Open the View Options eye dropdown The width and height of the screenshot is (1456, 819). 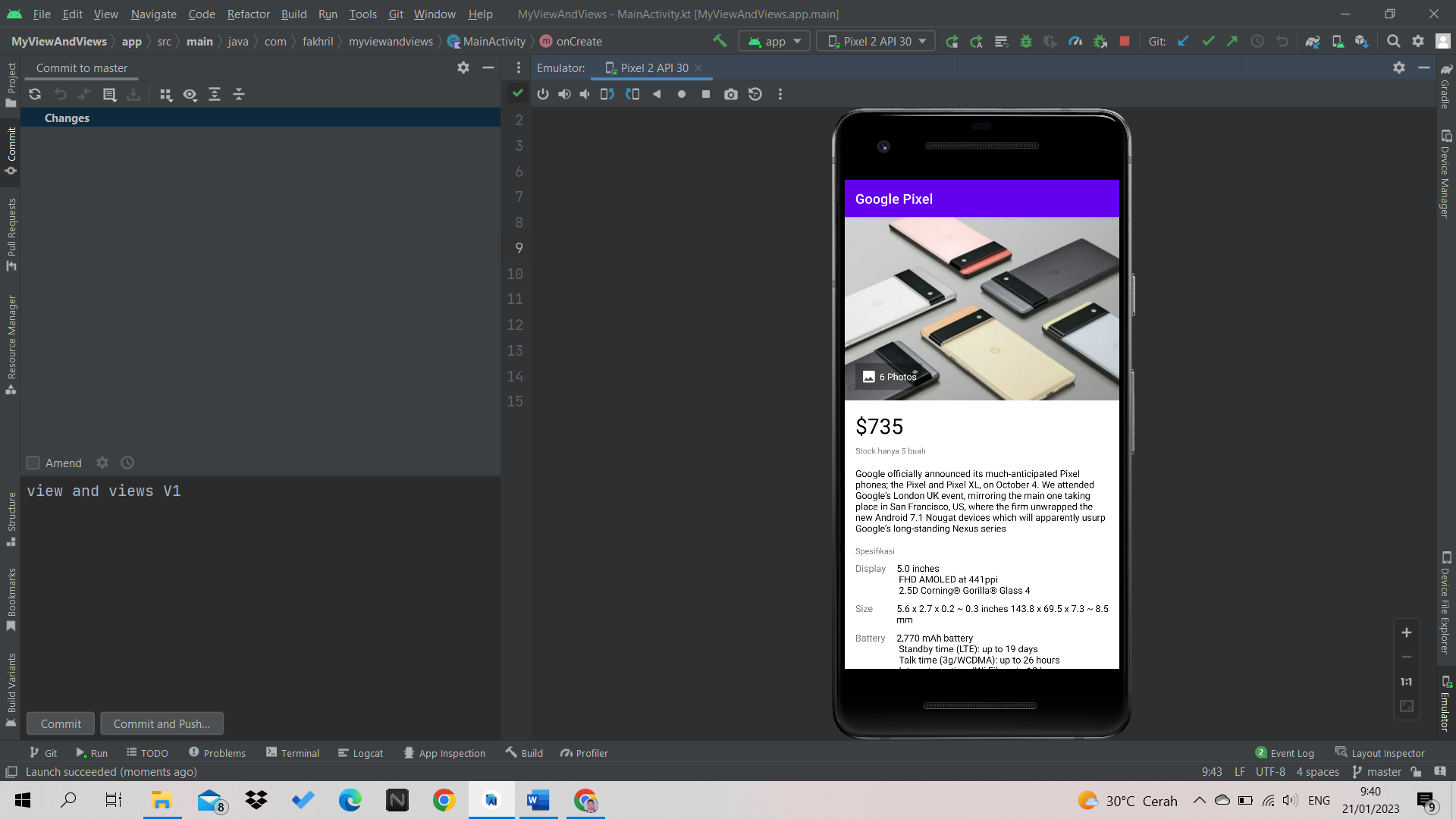190,94
